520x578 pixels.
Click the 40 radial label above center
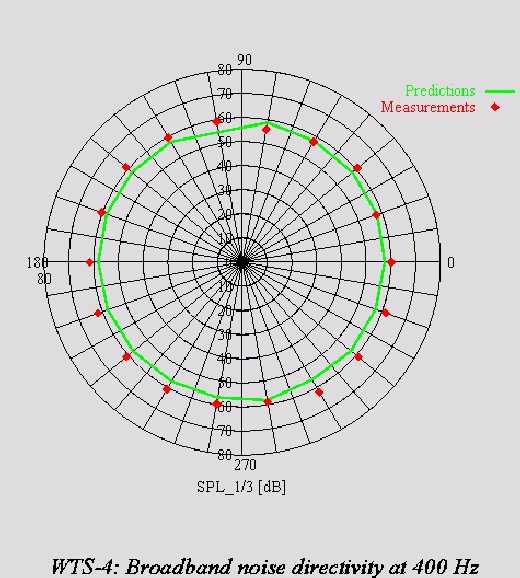(x=225, y=166)
